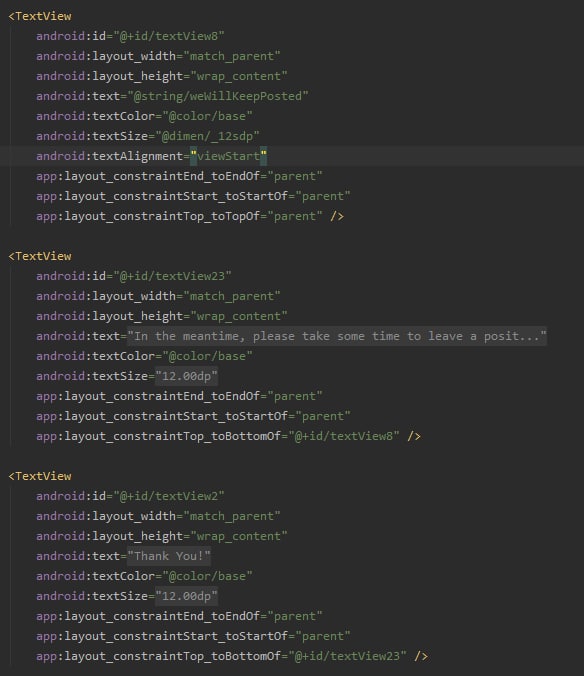Click layout_constraintEnd_toEndOf below the viewStart line

pos(148,176)
